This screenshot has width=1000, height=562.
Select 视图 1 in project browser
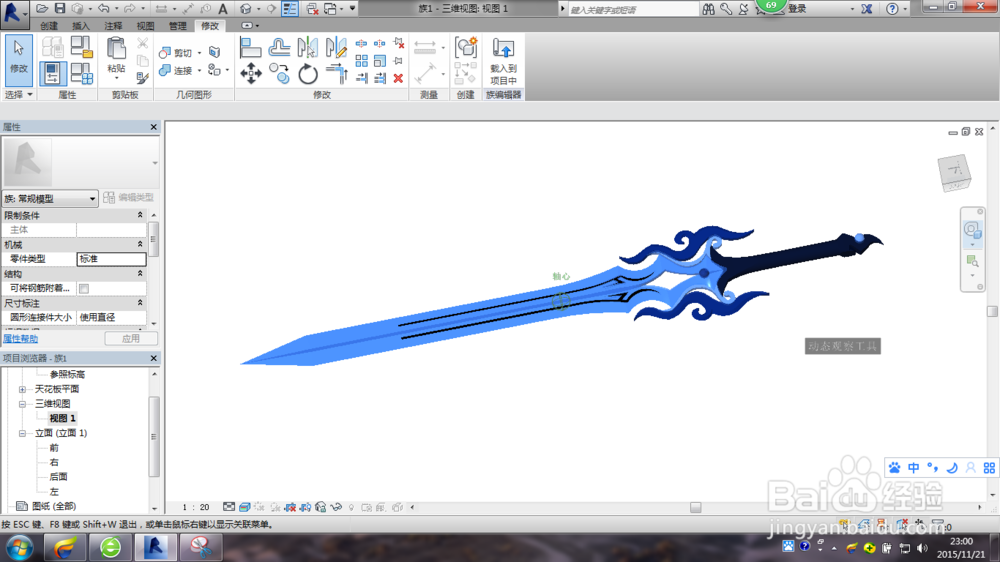pos(62,418)
